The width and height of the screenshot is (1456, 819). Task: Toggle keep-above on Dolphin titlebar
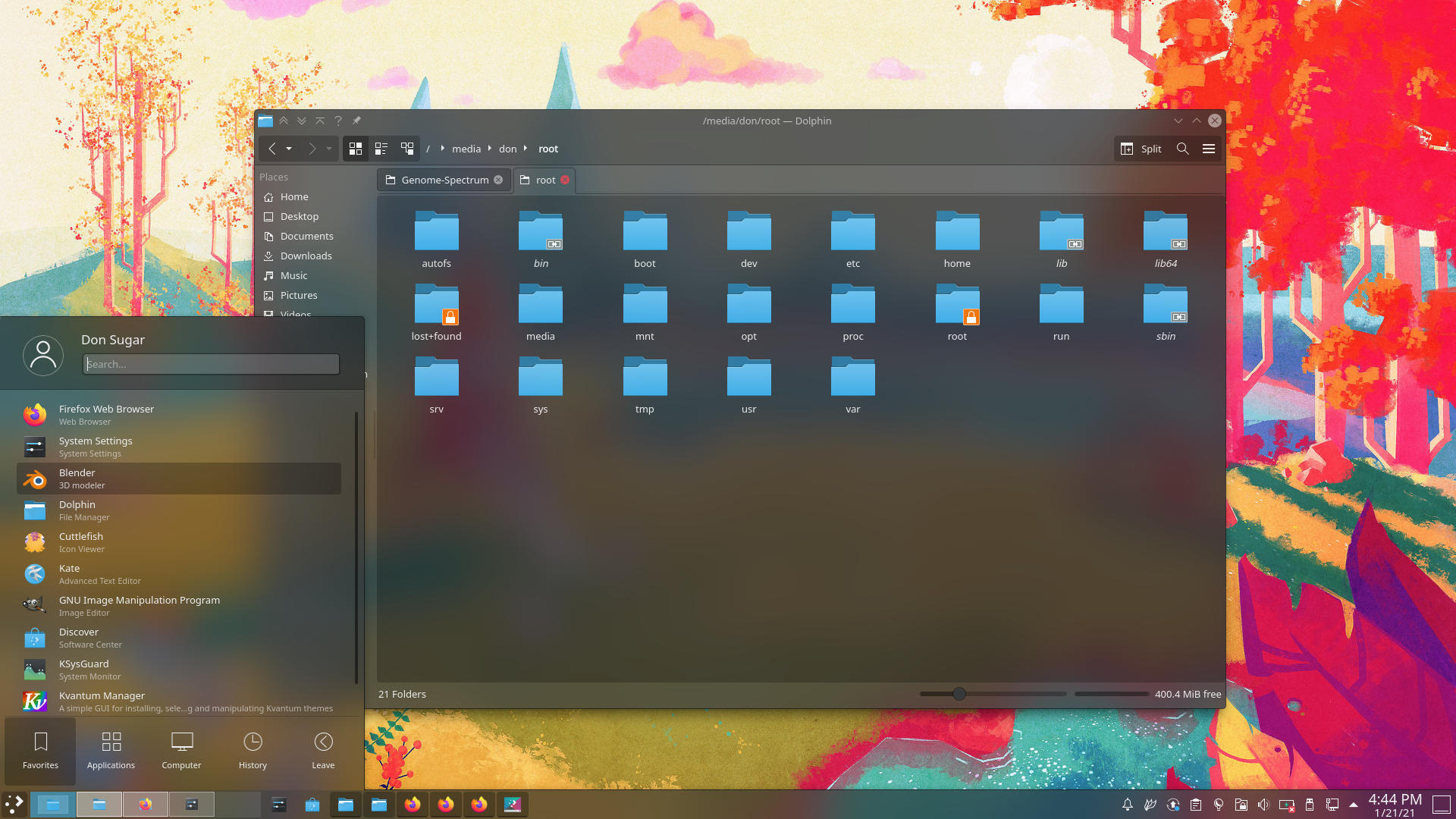[x=284, y=121]
